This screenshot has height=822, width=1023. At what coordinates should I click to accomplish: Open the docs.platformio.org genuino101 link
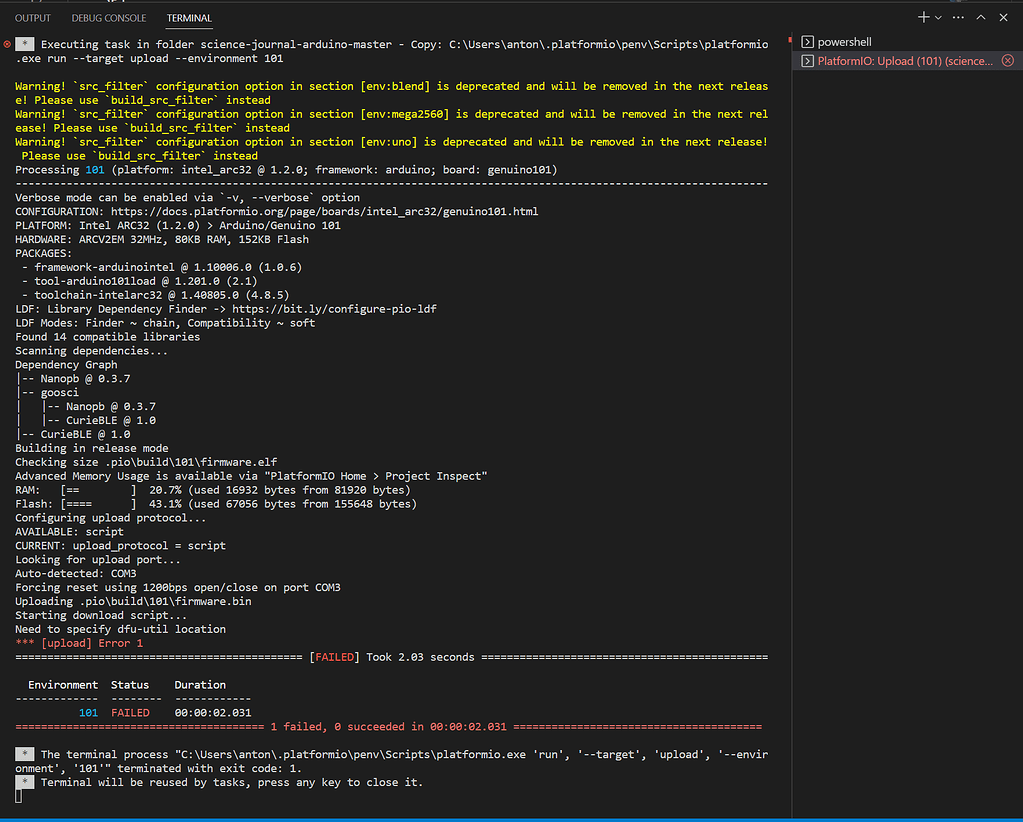(324, 211)
